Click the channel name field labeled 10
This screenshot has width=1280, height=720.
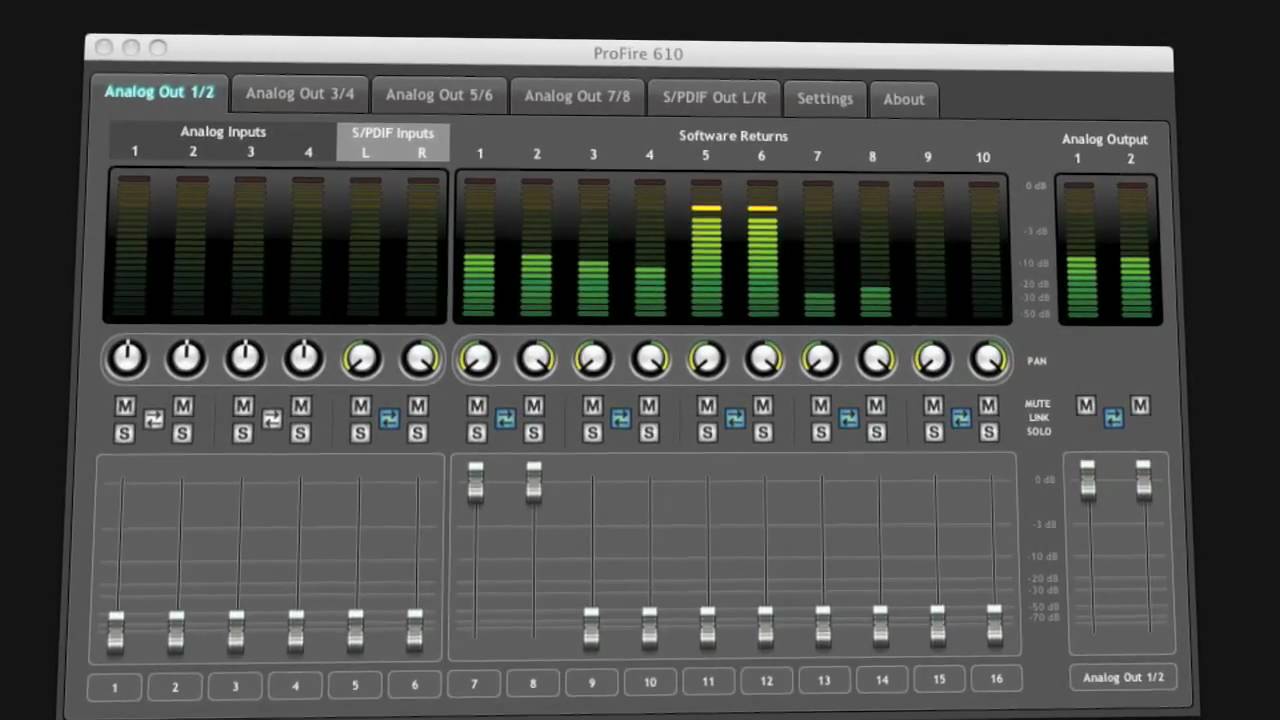[x=650, y=682]
